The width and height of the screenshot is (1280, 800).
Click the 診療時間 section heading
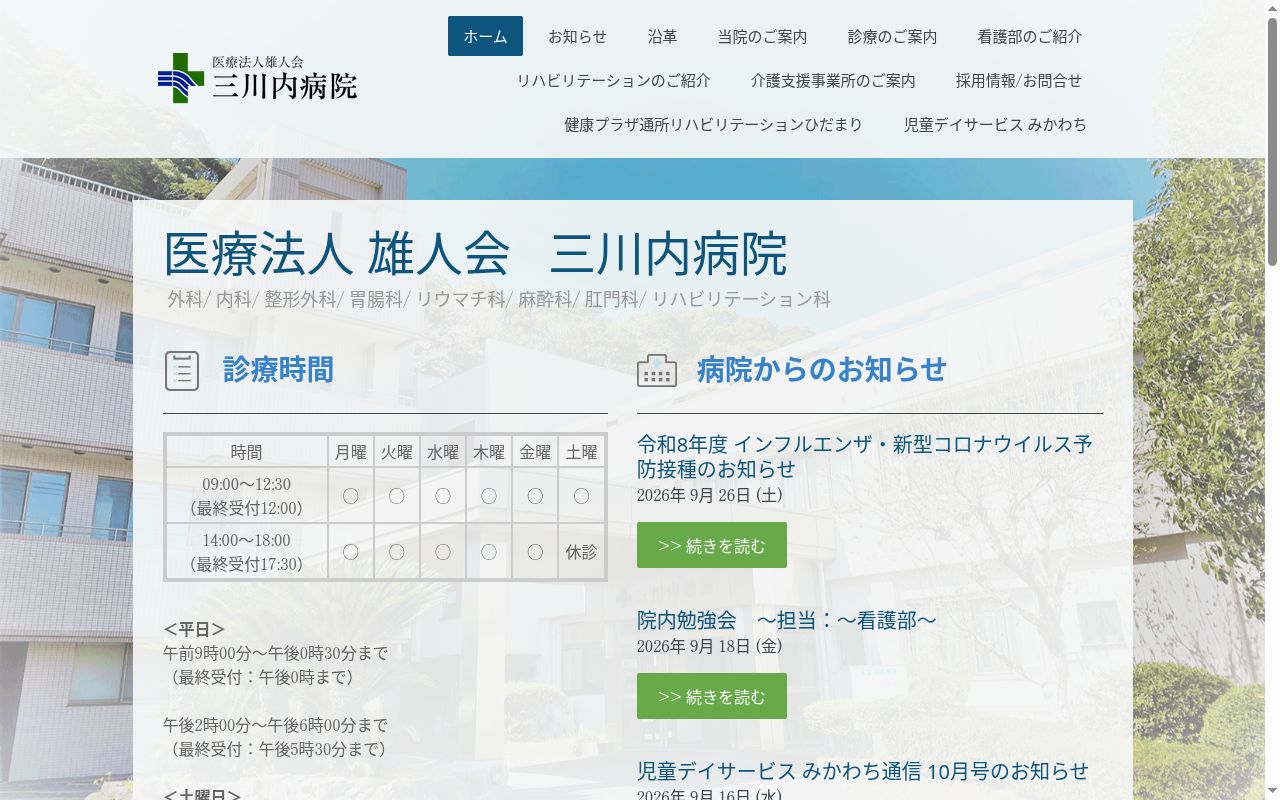click(x=278, y=370)
